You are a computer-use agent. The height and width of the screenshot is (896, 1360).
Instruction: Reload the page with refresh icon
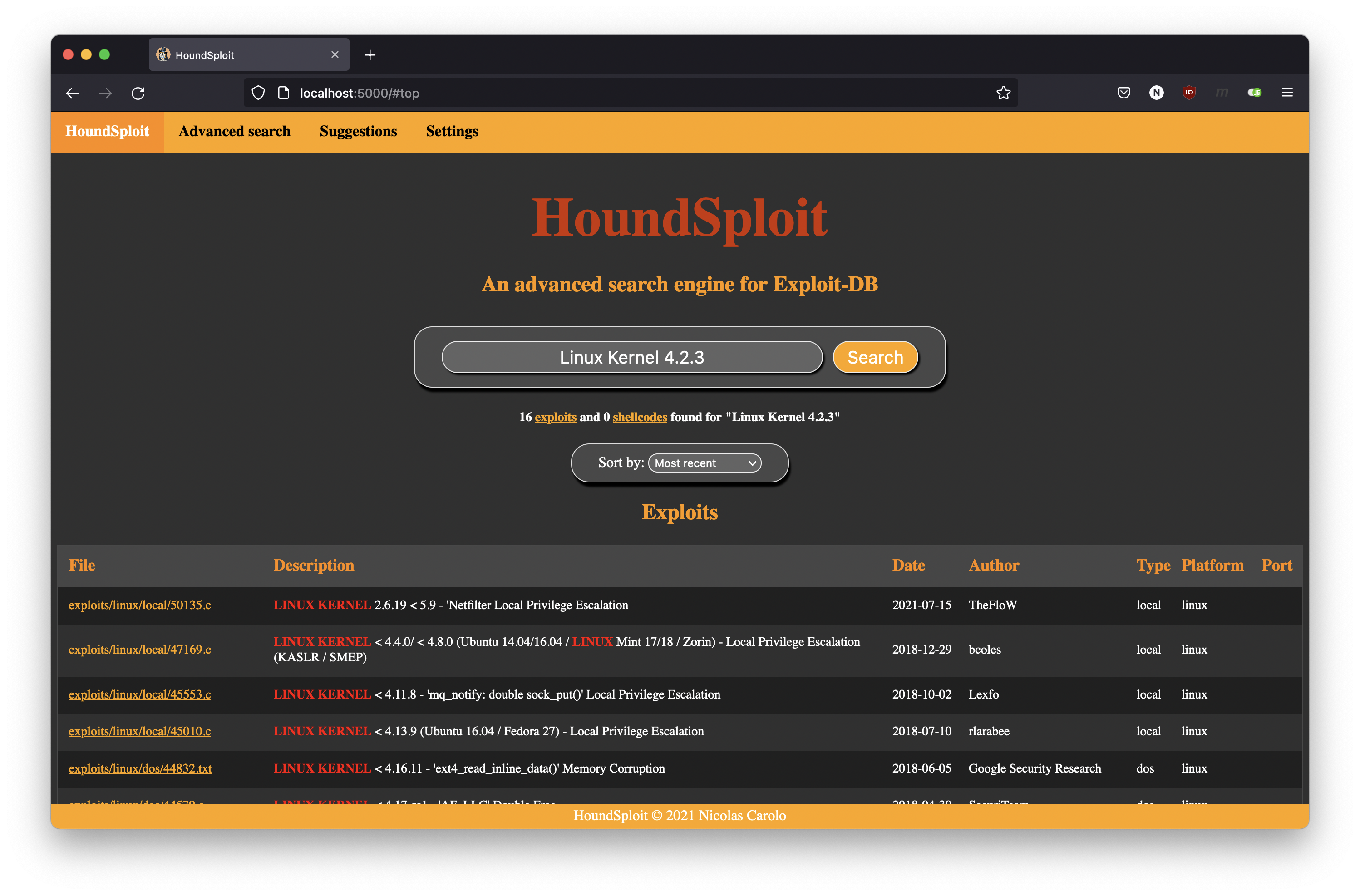click(x=138, y=93)
